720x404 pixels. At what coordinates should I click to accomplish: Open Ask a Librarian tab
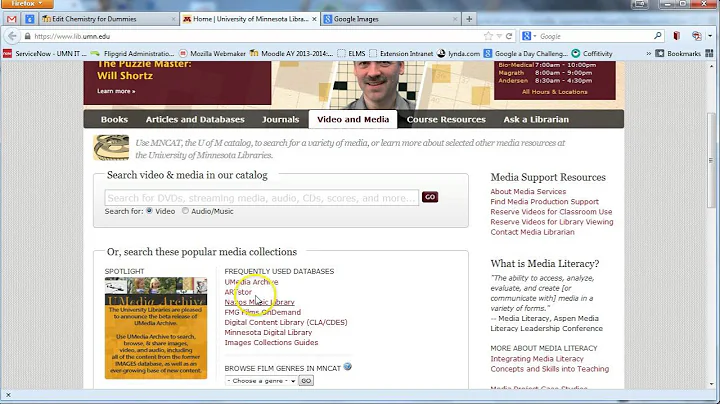pos(536,119)
